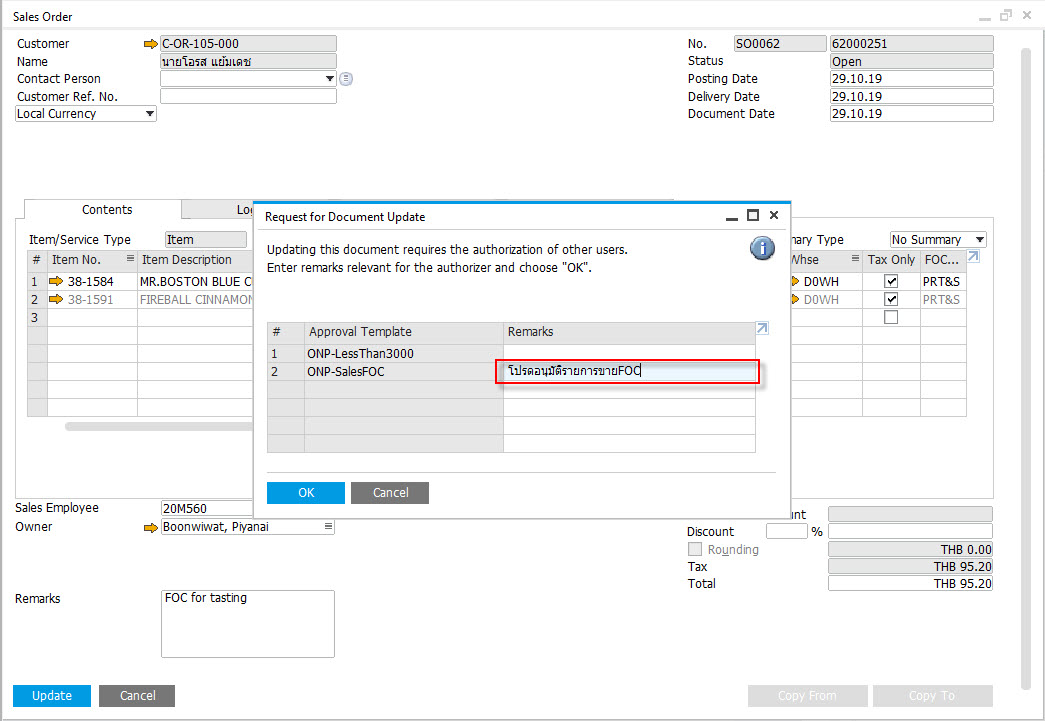The width and height of the screenshot is (1045, 721).
Task: Uncheck Tax Only for row 2
Action: pos(890,299)
